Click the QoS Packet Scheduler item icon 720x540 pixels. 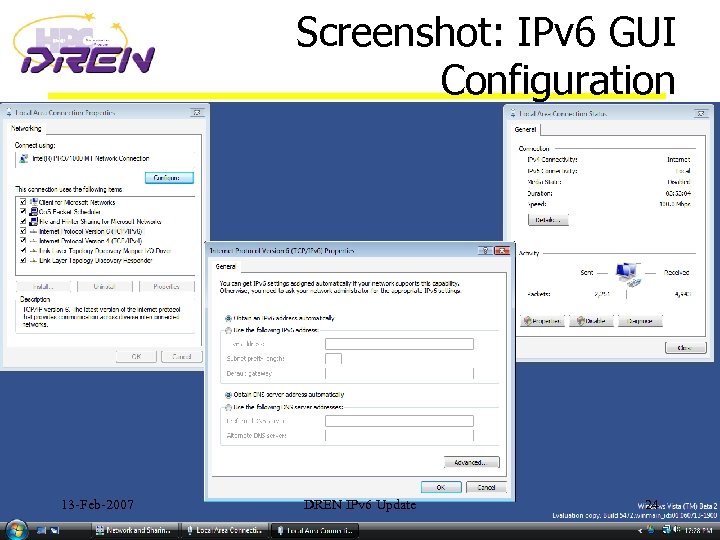tap(34, 212)
